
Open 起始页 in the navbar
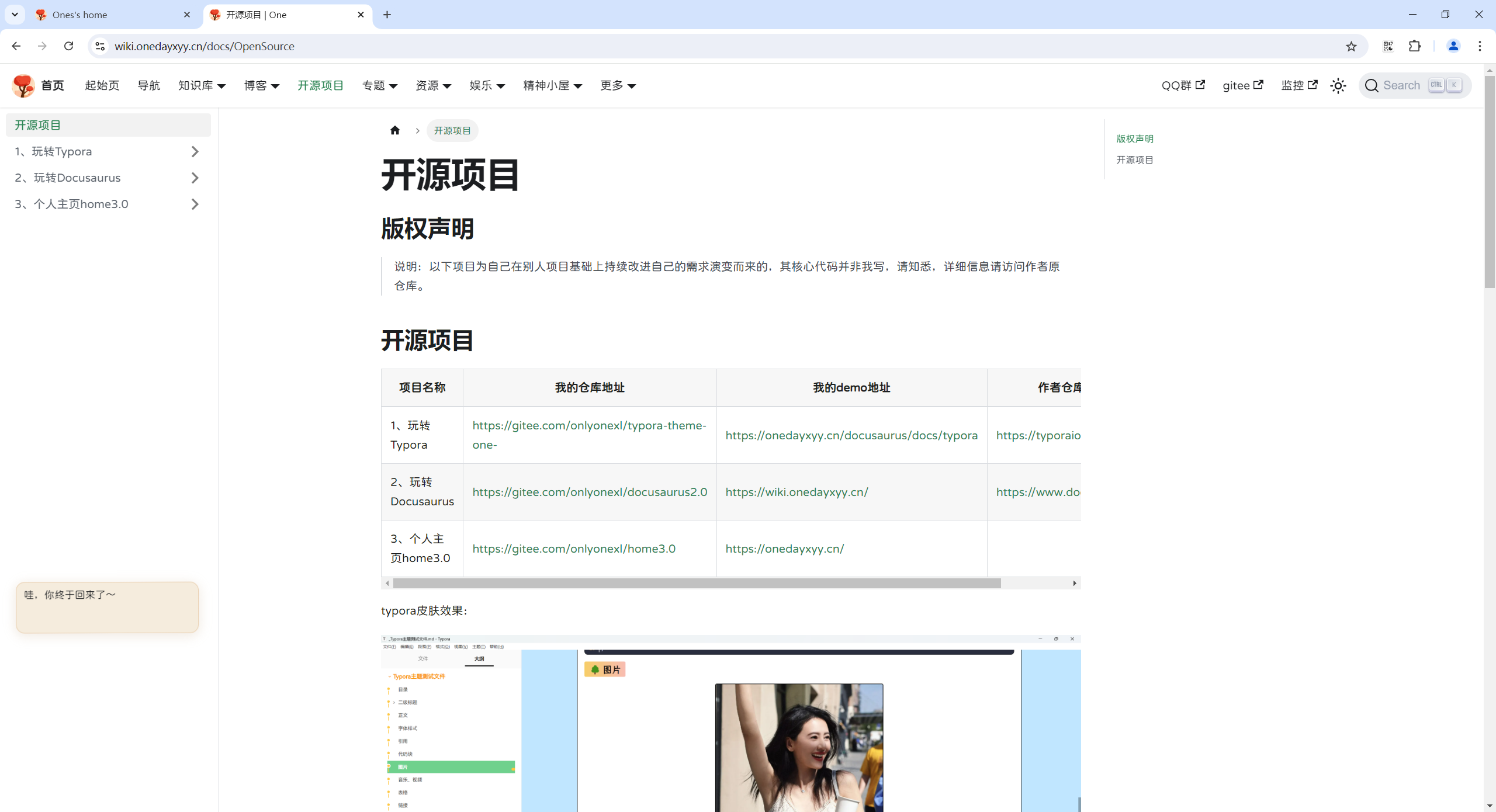tap(102, 85)
